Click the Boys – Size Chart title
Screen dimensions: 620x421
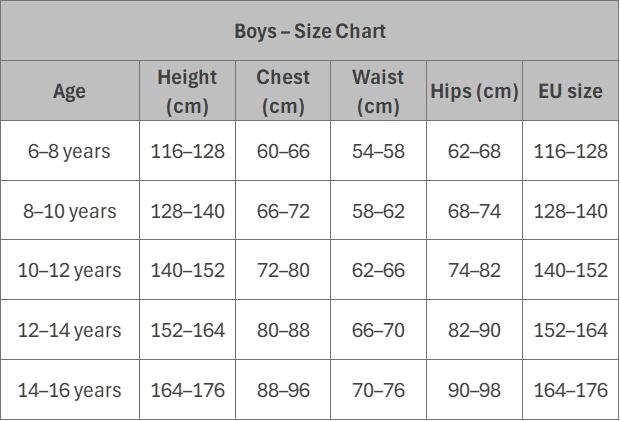tap(310, 31)
